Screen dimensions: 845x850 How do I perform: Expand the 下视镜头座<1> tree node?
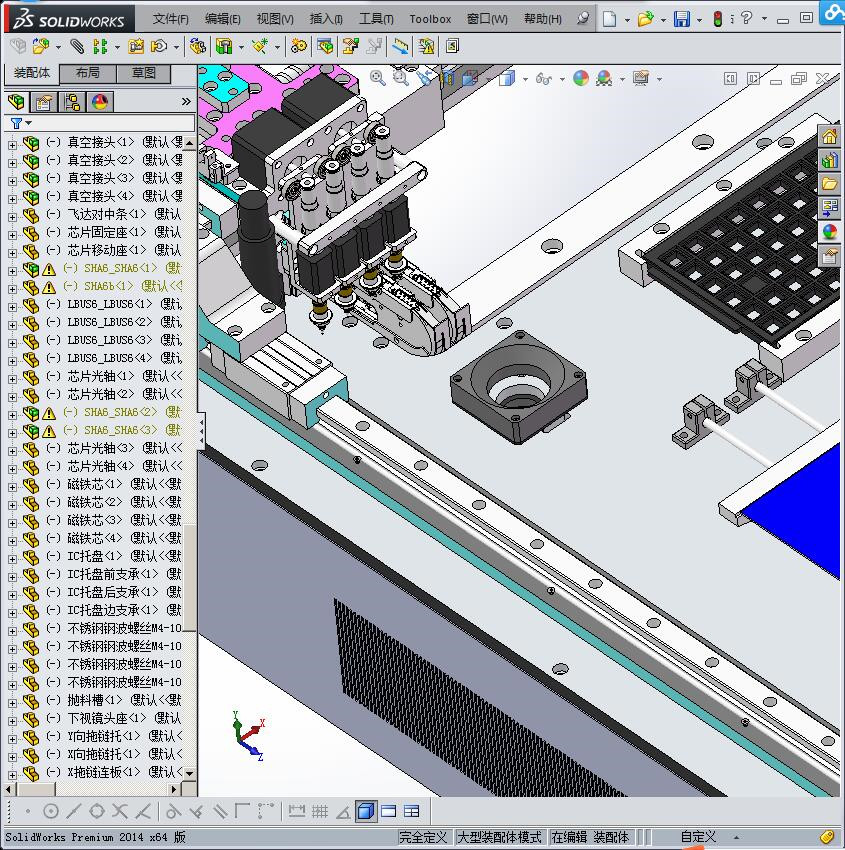click(12, 720)
